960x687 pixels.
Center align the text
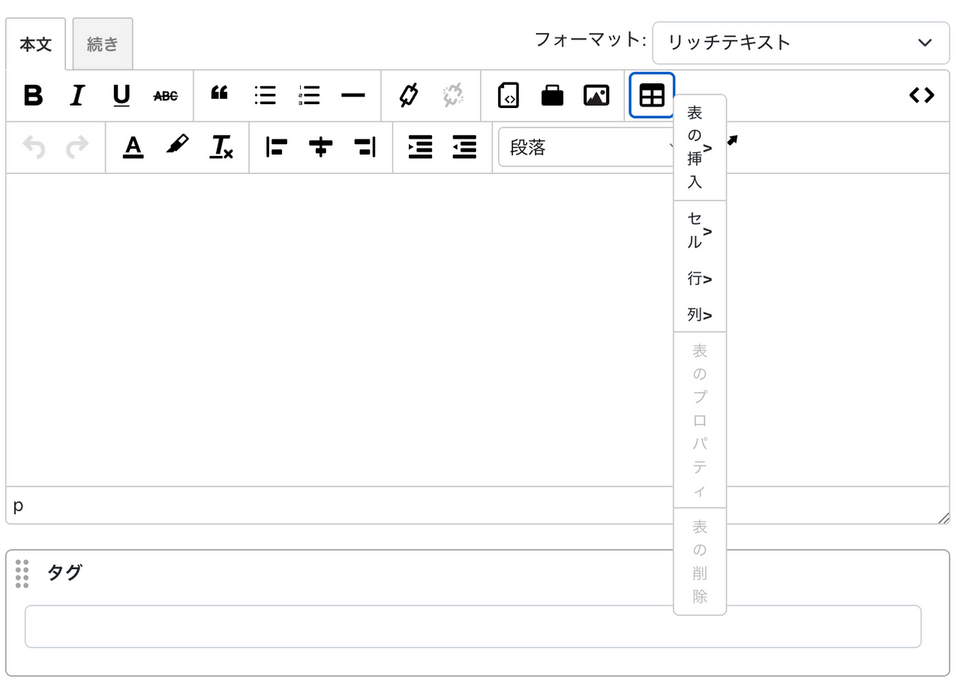(320, 148)
